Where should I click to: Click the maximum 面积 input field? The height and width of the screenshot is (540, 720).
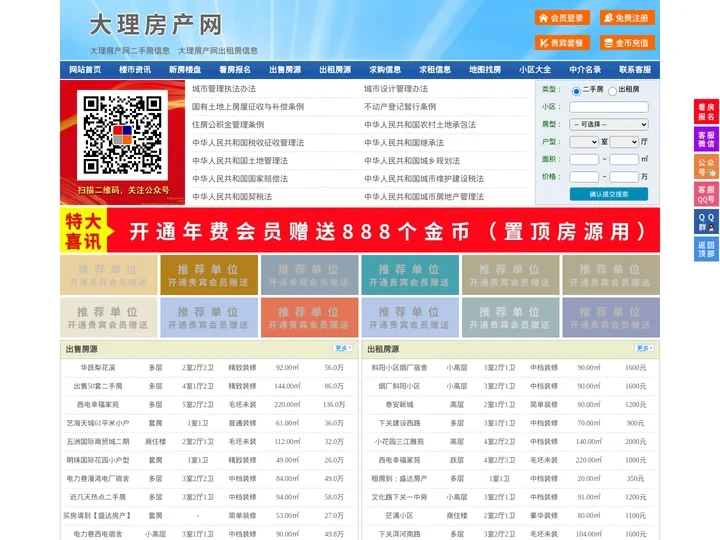pyautogui.click(x=624, y=159)
